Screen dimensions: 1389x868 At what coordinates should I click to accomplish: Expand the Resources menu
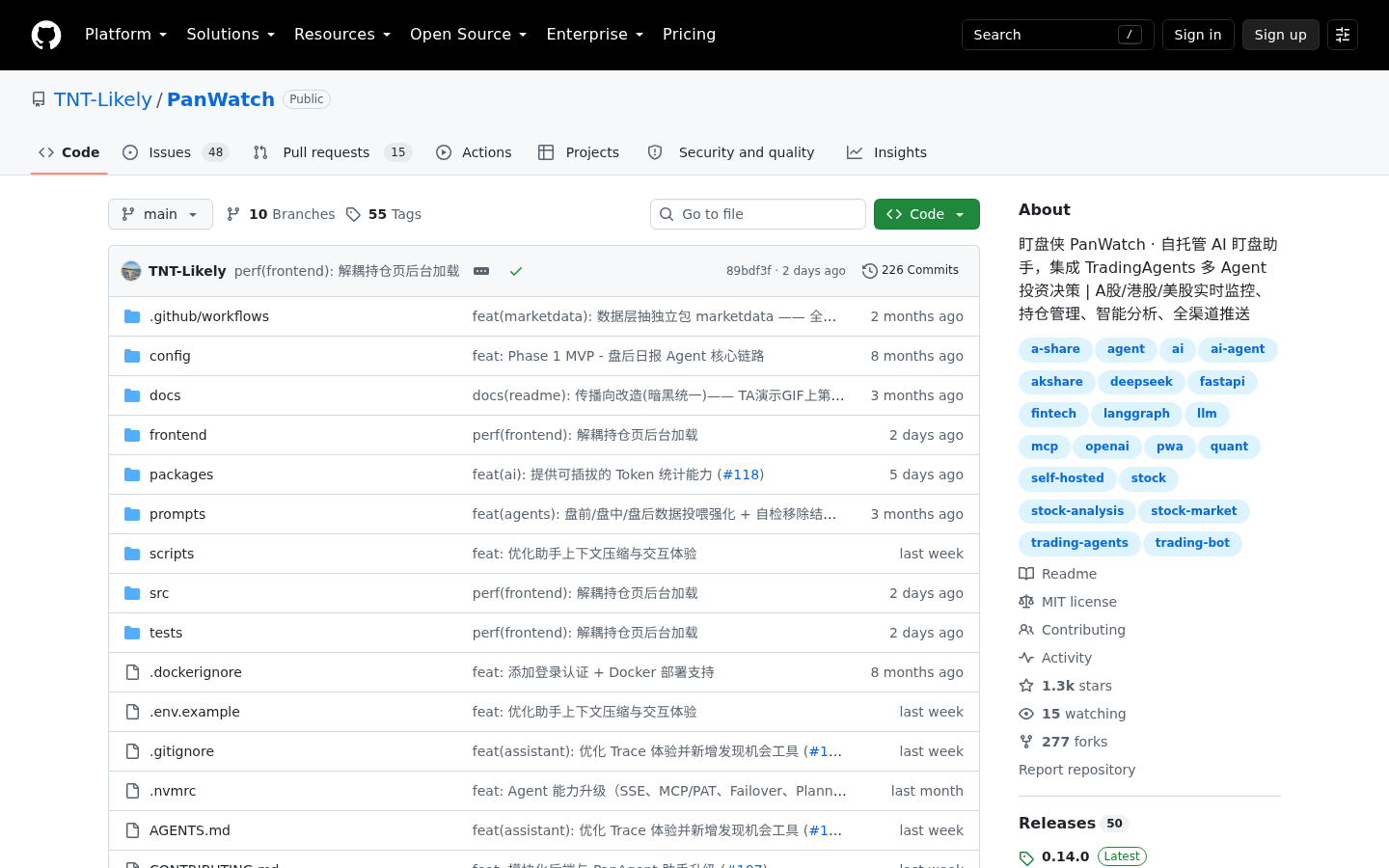342,35
